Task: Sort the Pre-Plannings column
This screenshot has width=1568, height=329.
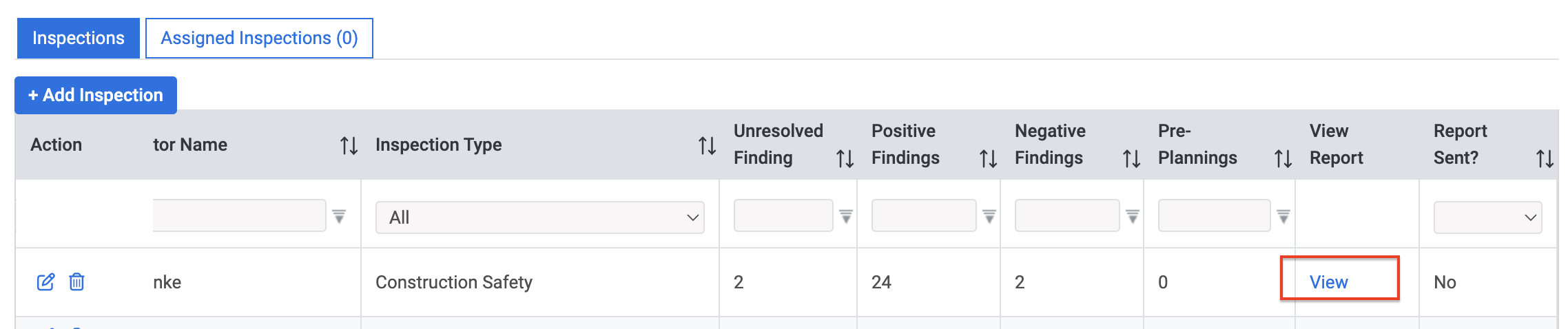Action: coord(1283,159)
